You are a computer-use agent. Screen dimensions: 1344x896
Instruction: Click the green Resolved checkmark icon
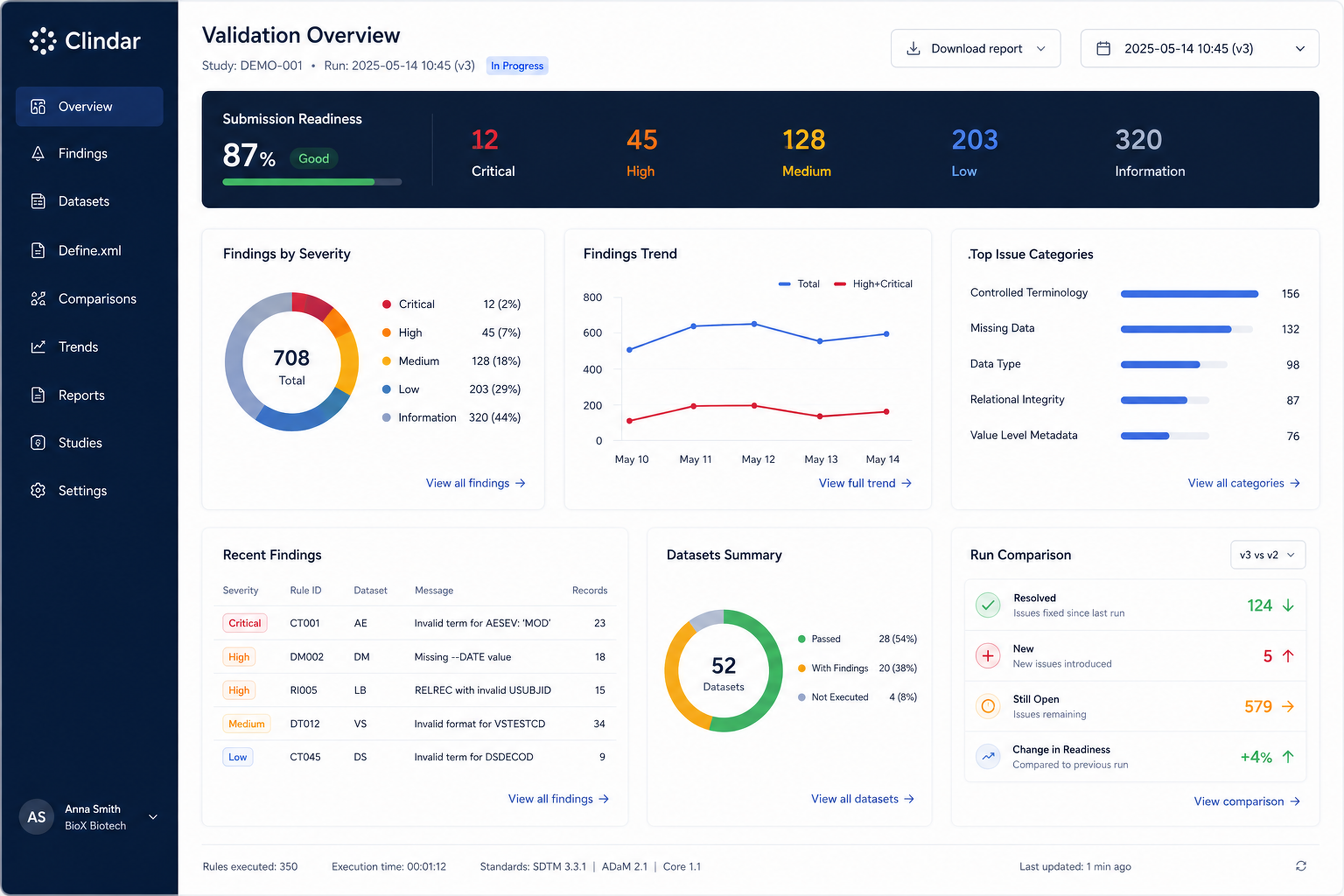[x=988, y=605]
